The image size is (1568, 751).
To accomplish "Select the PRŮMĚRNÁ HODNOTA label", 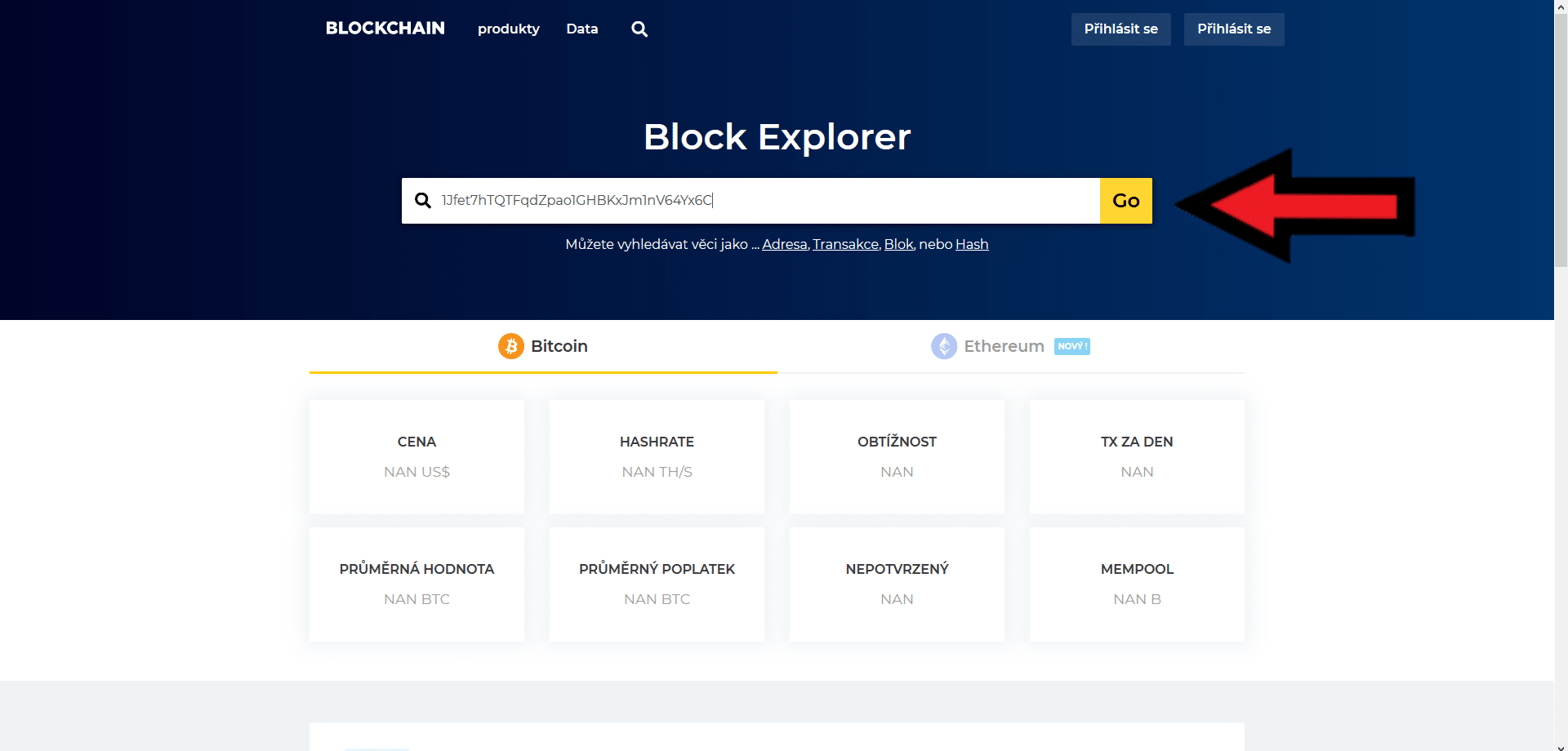I will coord(416,569).
